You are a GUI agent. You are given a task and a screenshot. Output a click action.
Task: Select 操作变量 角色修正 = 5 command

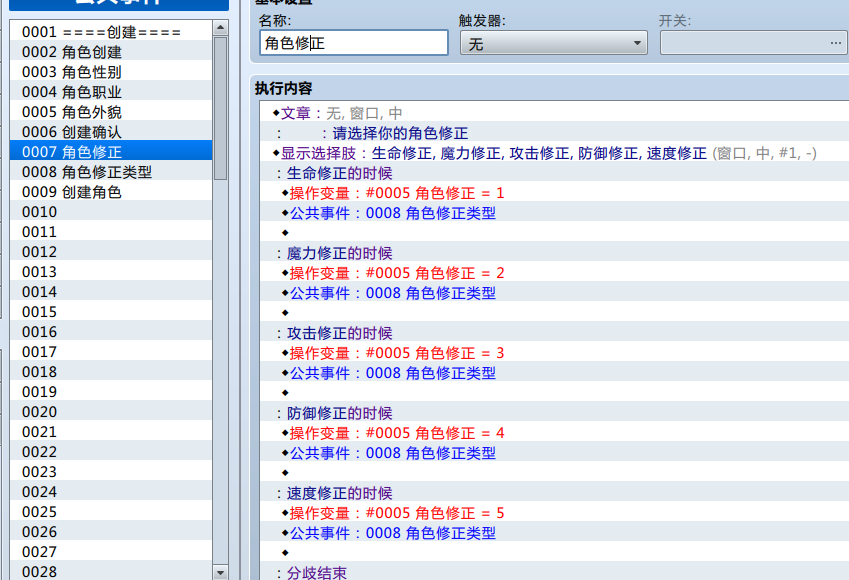[x=554, y=513]
